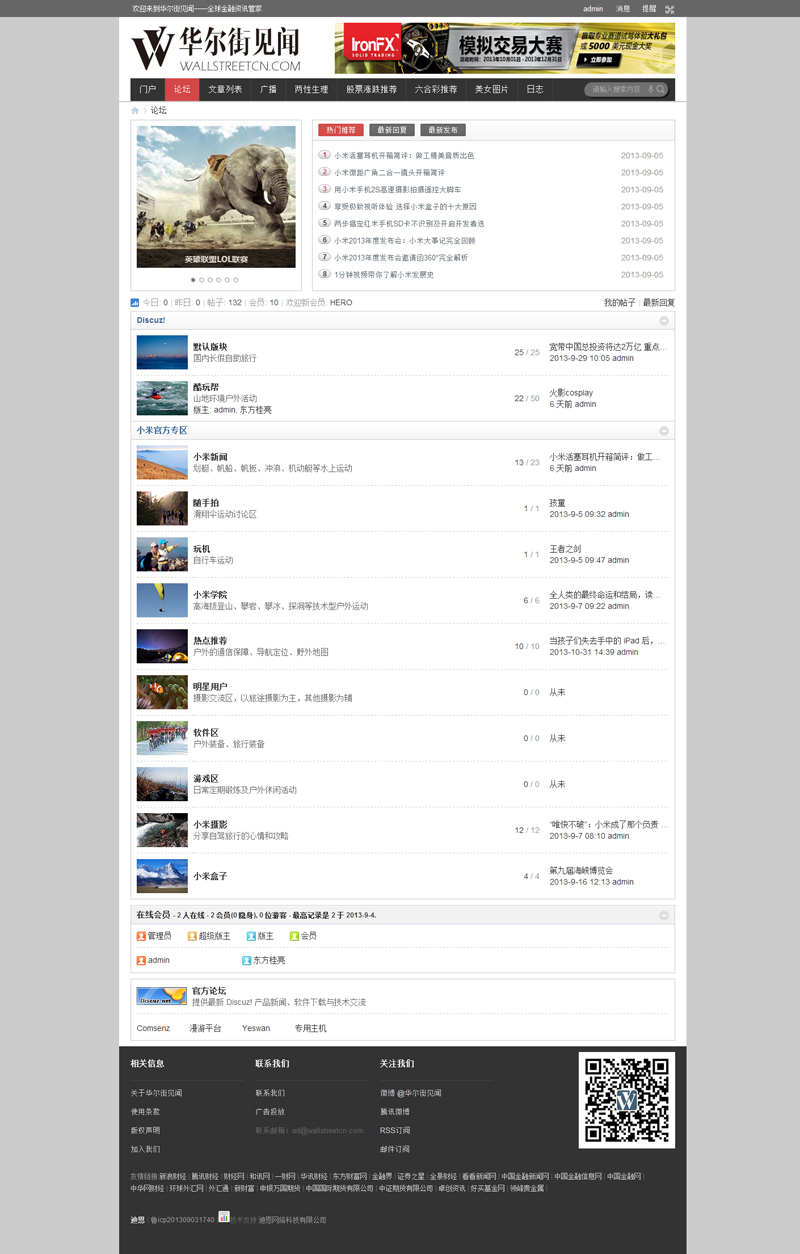Open the 随手拍 forum thumbnail
The width and height of the screenshot is (800, 1254).
pos(162,508)
